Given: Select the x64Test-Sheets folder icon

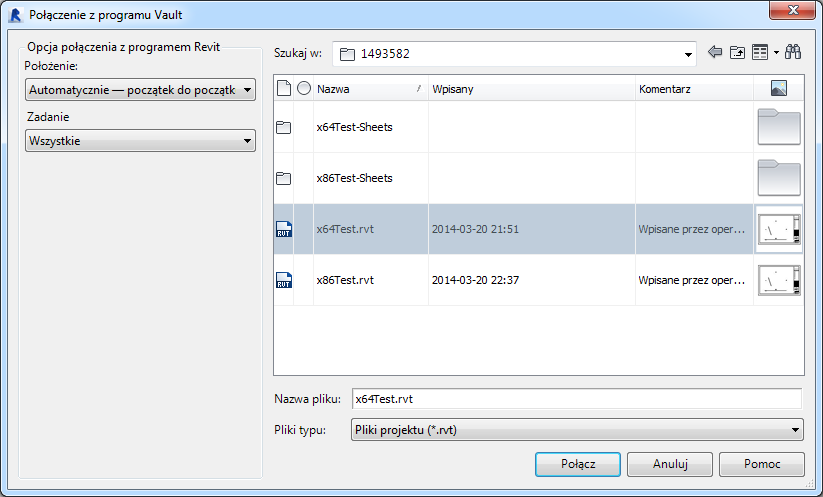Looking at the screenshot, I should (x=283, y=127).
